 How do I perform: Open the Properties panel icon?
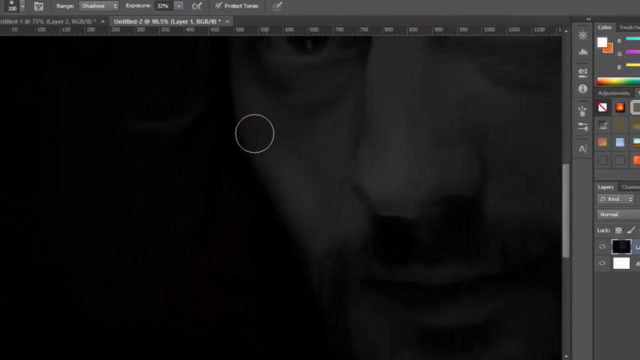(x=583, y=73)
